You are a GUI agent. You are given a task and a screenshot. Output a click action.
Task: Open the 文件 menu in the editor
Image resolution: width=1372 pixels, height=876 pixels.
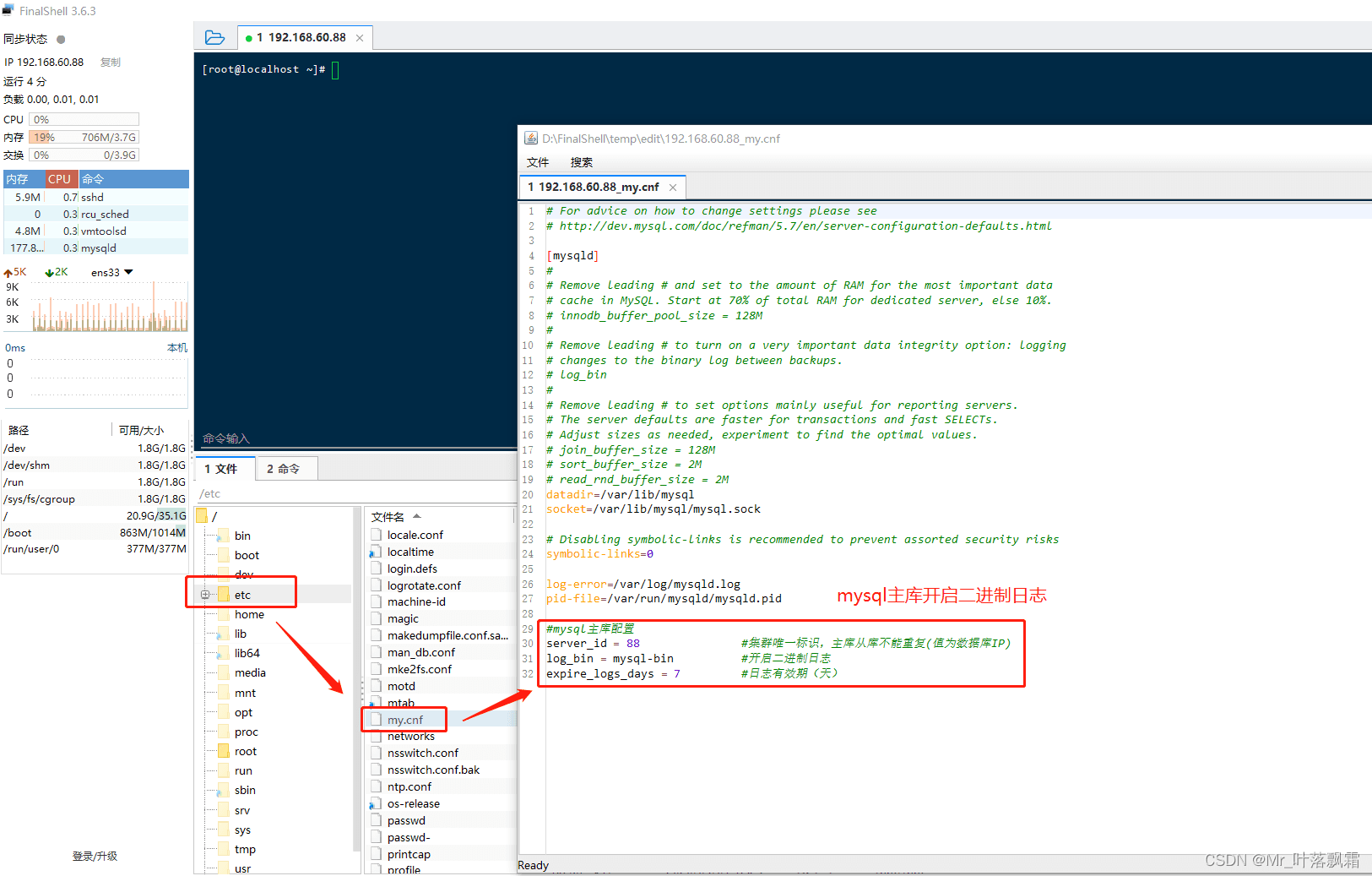tap(538, 162)
